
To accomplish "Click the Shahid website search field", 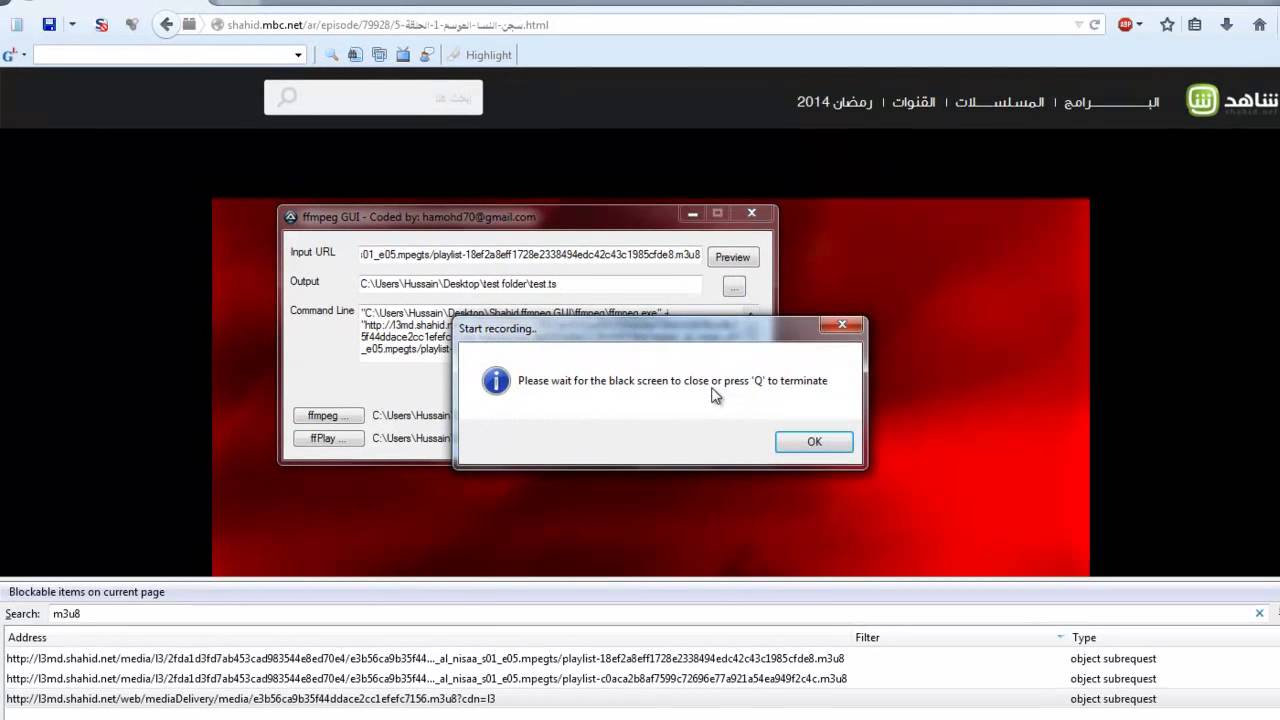I will pyautogui.click(x=373, y=97).
